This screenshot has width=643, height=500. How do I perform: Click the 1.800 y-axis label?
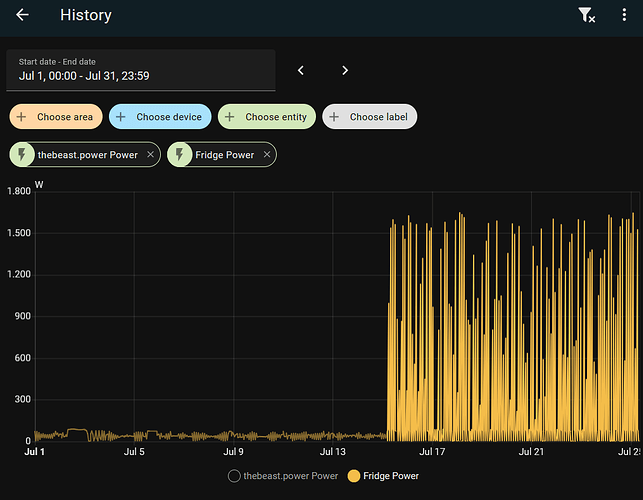point(18,191)
